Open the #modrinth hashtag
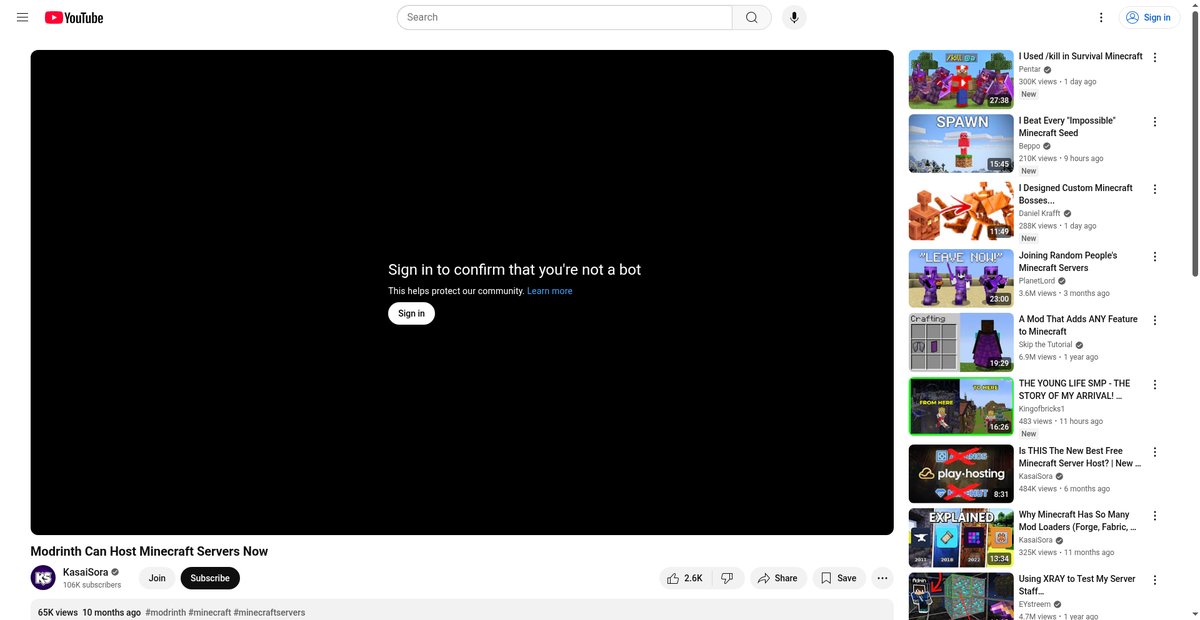This screenshot has width=1200, height=620. coord(165,612)
